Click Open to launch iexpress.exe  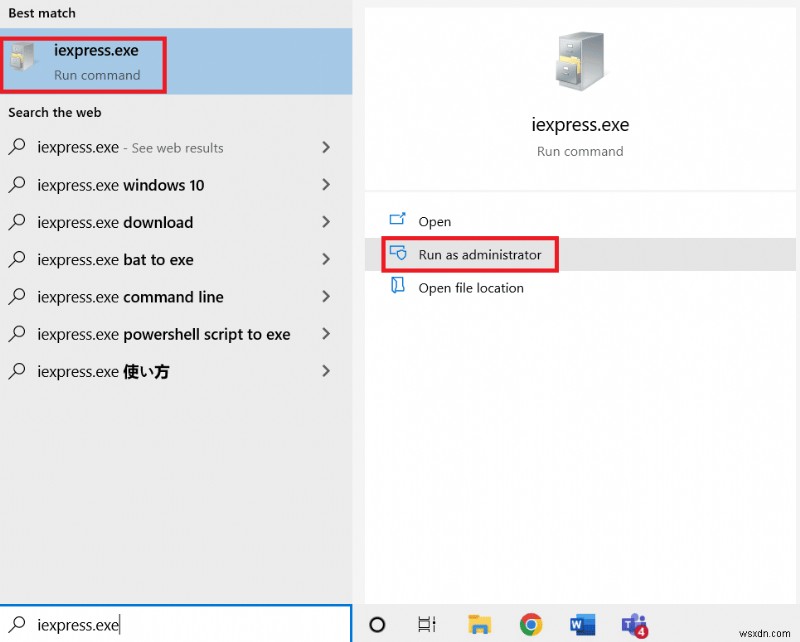[x=432, y=221]
